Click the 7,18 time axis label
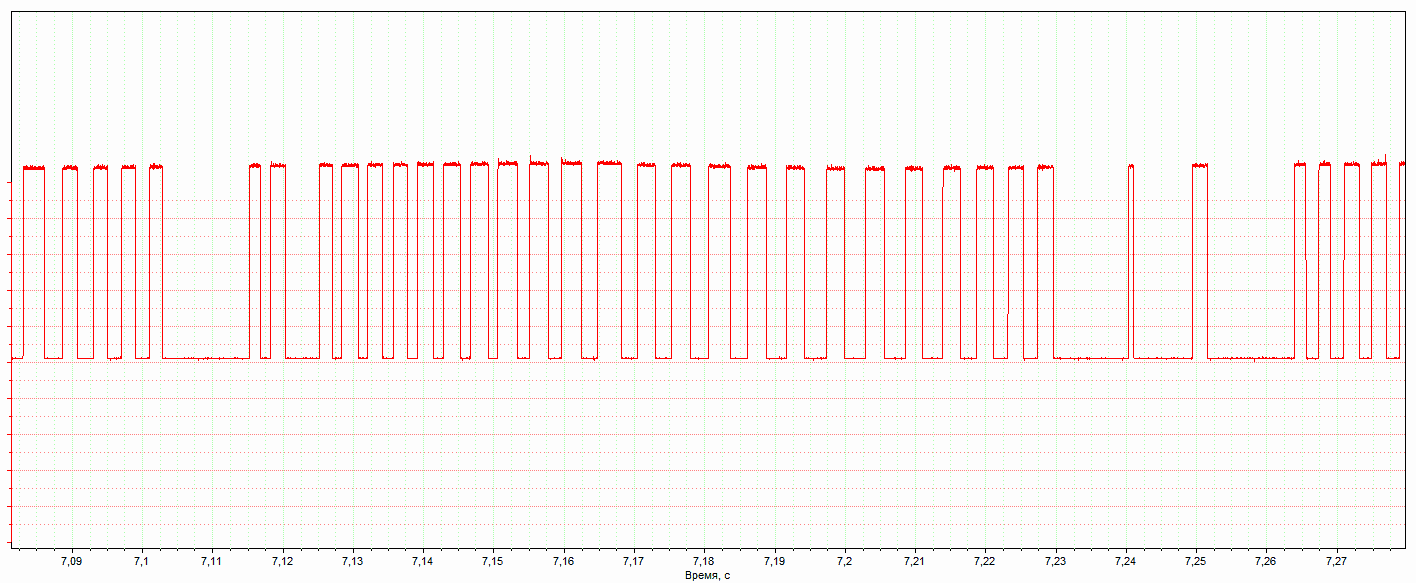The width and height of the screenshot is (1416, 583). 703,563
